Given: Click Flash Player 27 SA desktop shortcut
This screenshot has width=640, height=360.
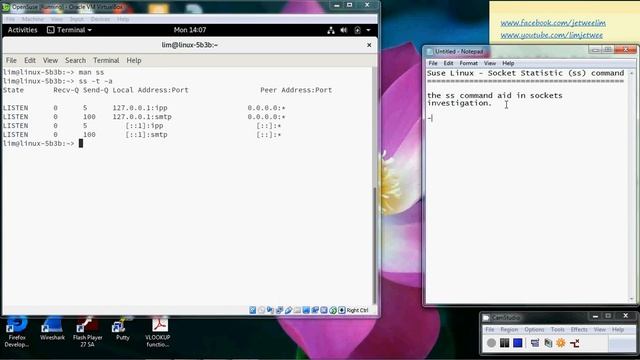Looking at the screenshot, I should coord(87,332).
